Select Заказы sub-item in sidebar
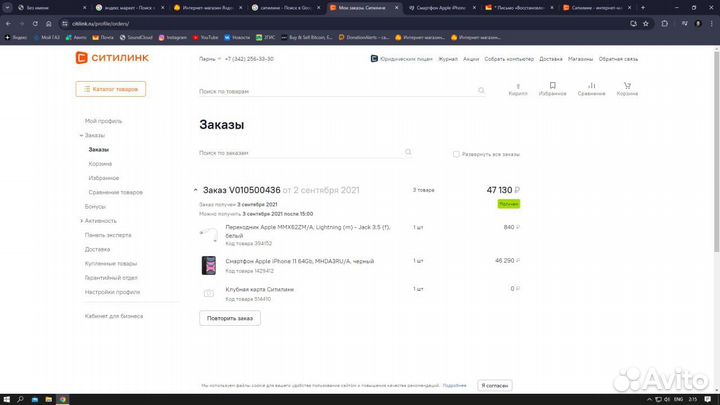The image size is (720, 405). [x=99, y=150]
